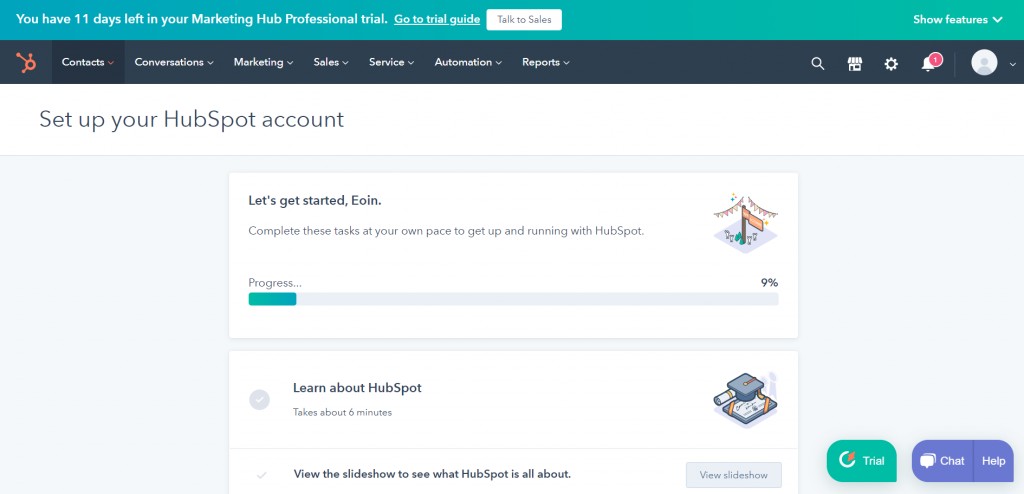Follow the Go to trial guide link
The width and height of the screenshot is (1024, 494).
[x=437, y=20]
